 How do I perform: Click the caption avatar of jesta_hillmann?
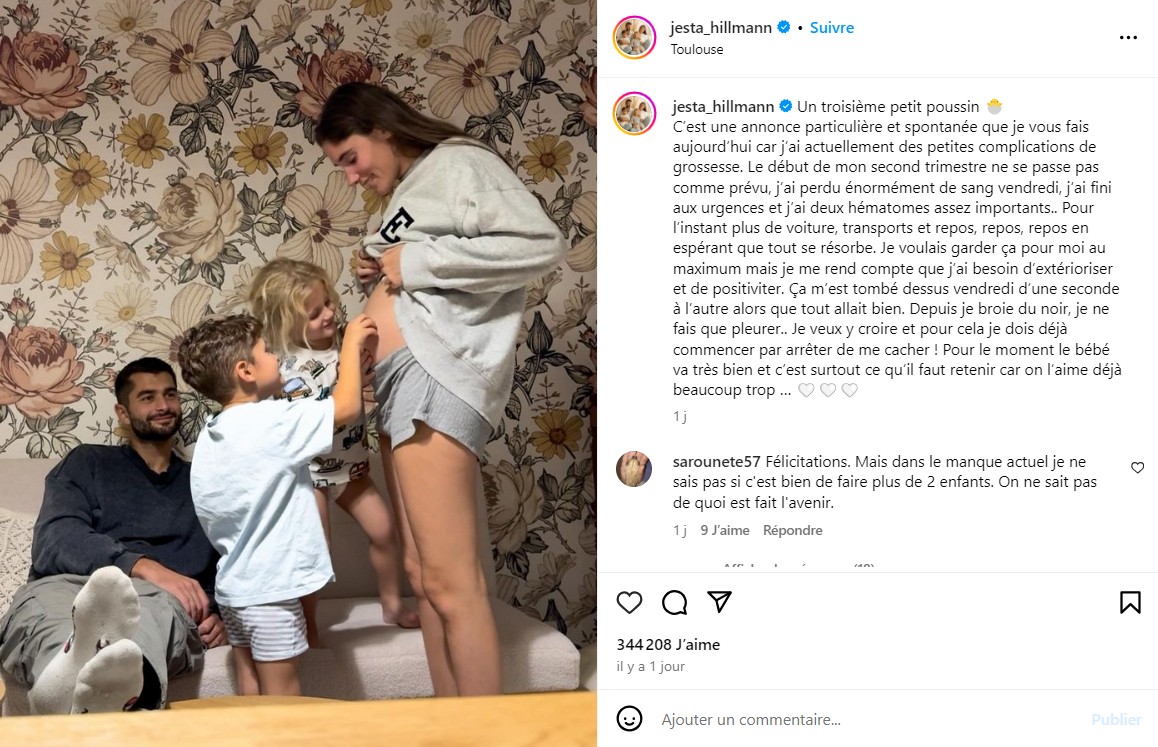pyautogui.click(x=634, y=114)
